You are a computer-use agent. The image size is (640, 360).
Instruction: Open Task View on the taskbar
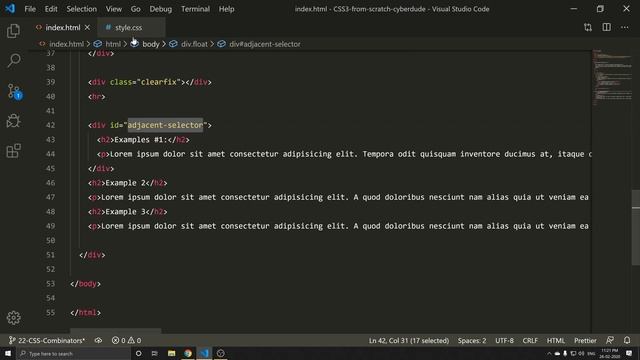pyautogui.click(x=155, y=353)
